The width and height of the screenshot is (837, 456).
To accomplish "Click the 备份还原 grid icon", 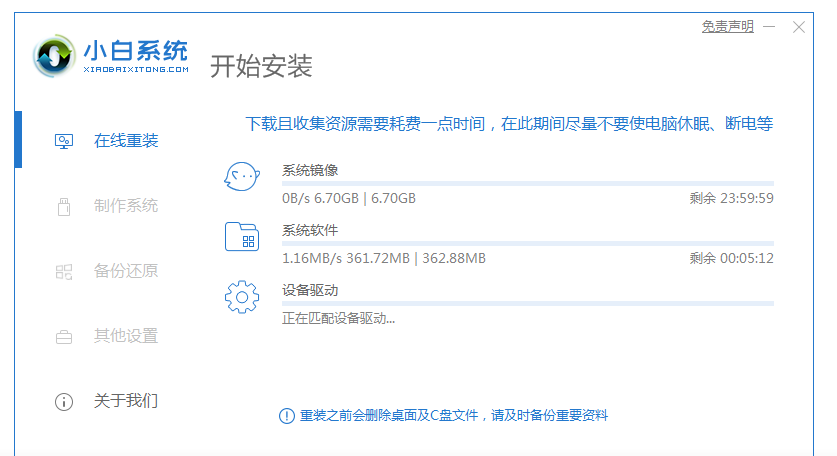I will (x=63, y=271).
